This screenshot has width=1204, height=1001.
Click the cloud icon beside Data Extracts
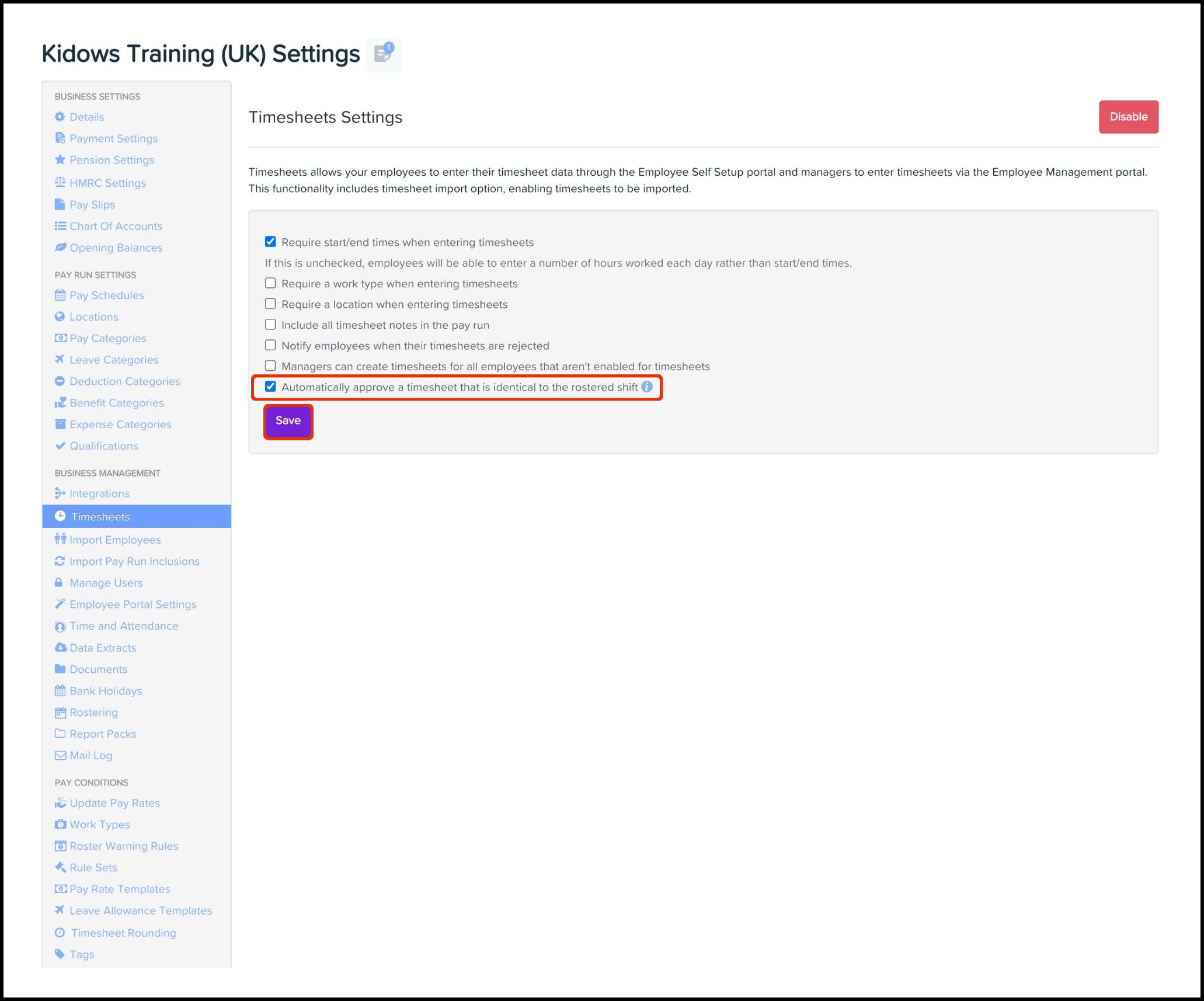(x=60, y=647)
